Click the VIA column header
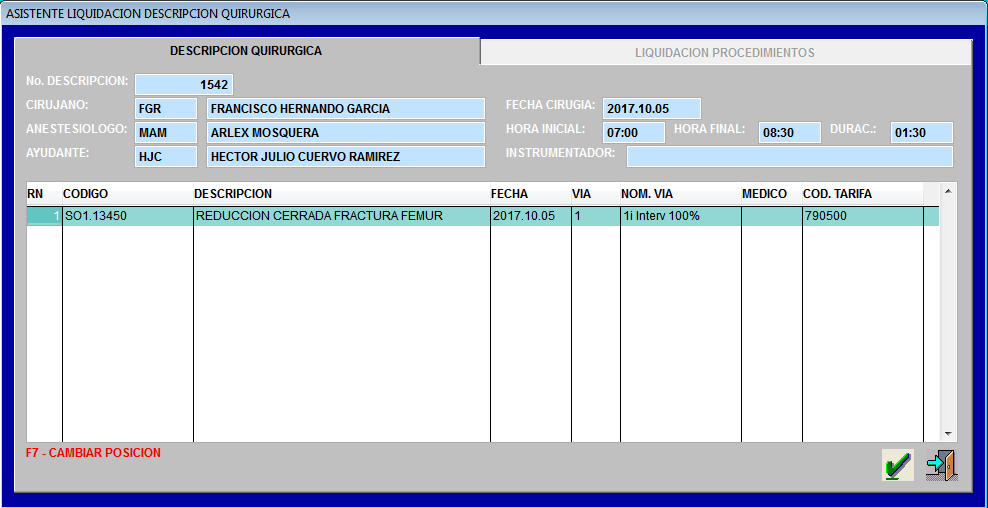 (596, 193)
